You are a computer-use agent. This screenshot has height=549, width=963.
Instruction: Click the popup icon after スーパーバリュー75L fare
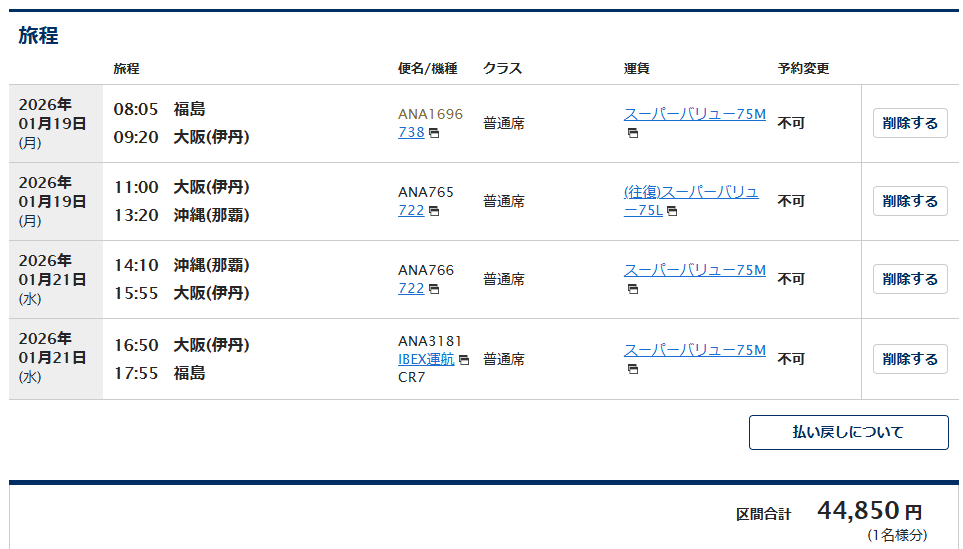point(672,211)
